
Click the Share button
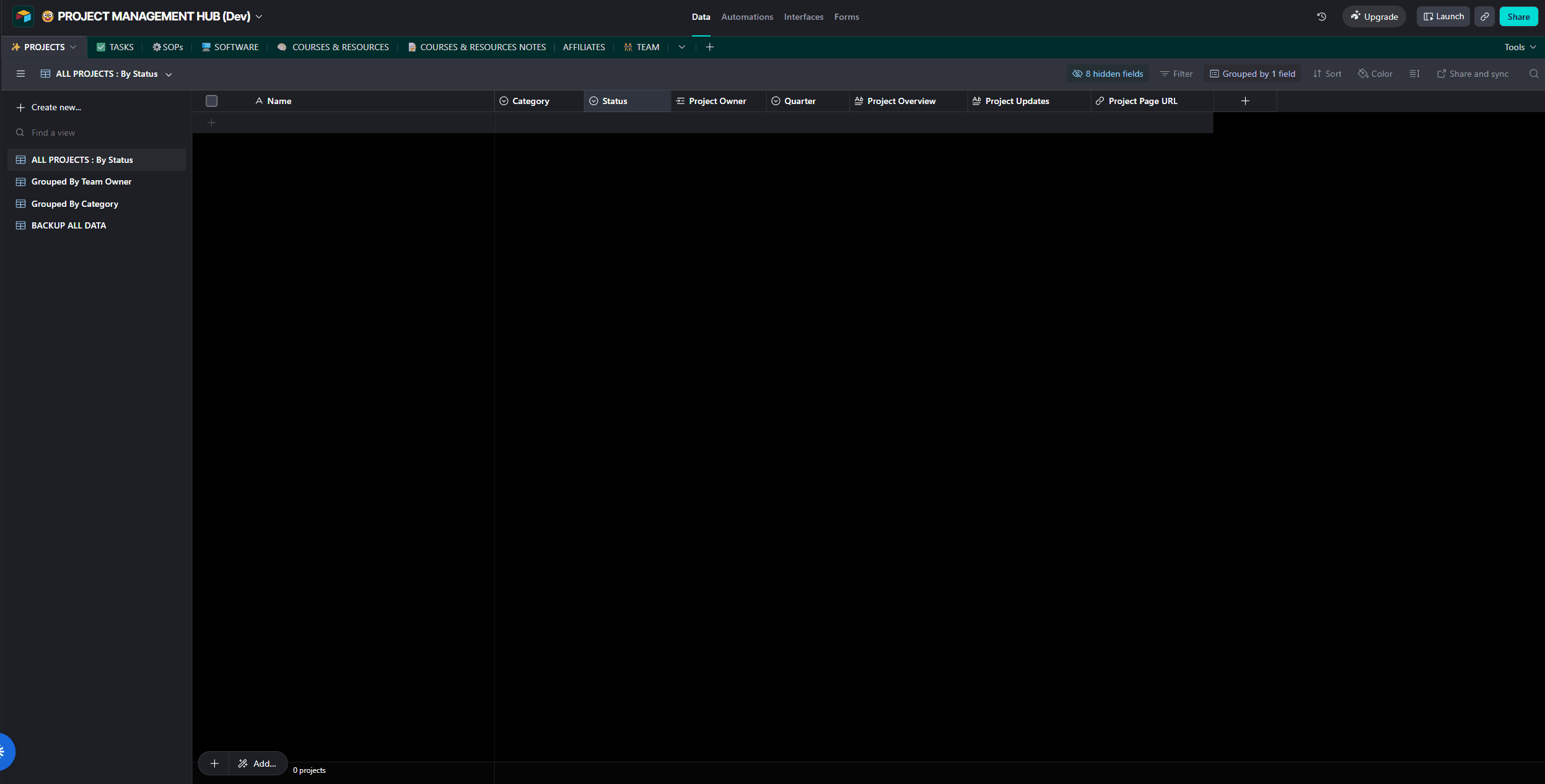pos(1518,17)
